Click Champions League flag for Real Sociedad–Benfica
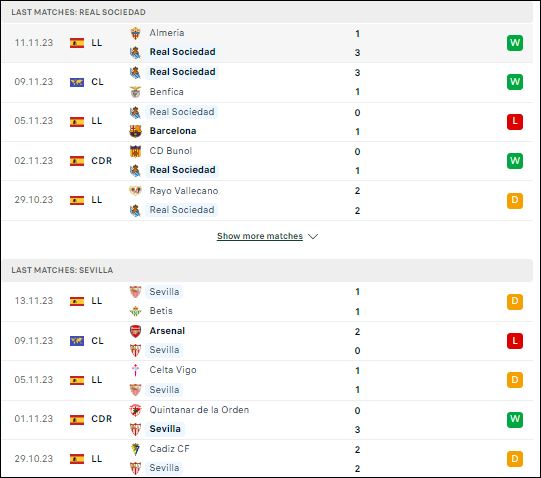The width and height of the screenshot is (541, 478). [x=77, y=82]
